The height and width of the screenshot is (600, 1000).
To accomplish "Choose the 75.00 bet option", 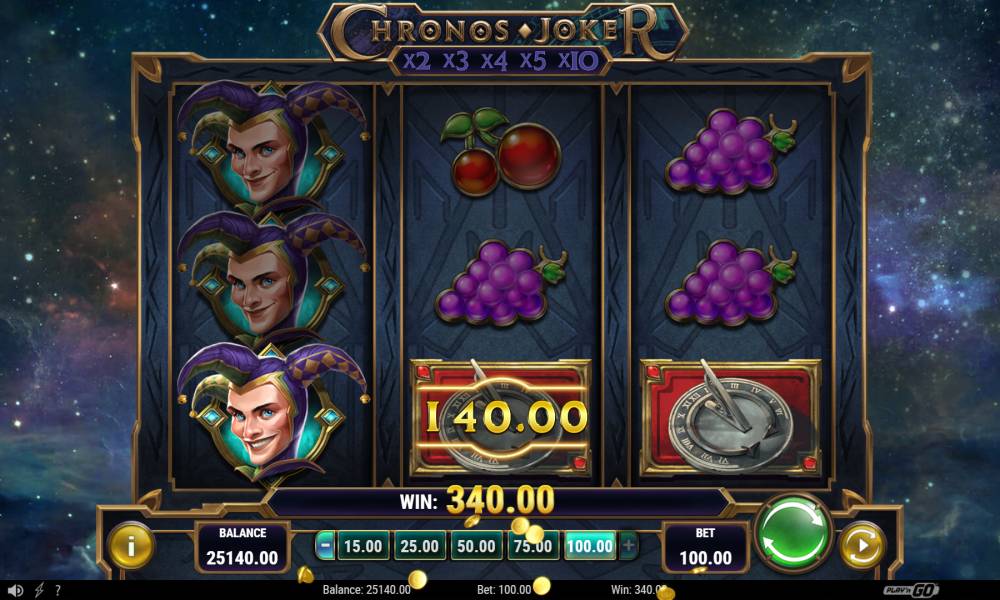I will click(x=533, y=546).
